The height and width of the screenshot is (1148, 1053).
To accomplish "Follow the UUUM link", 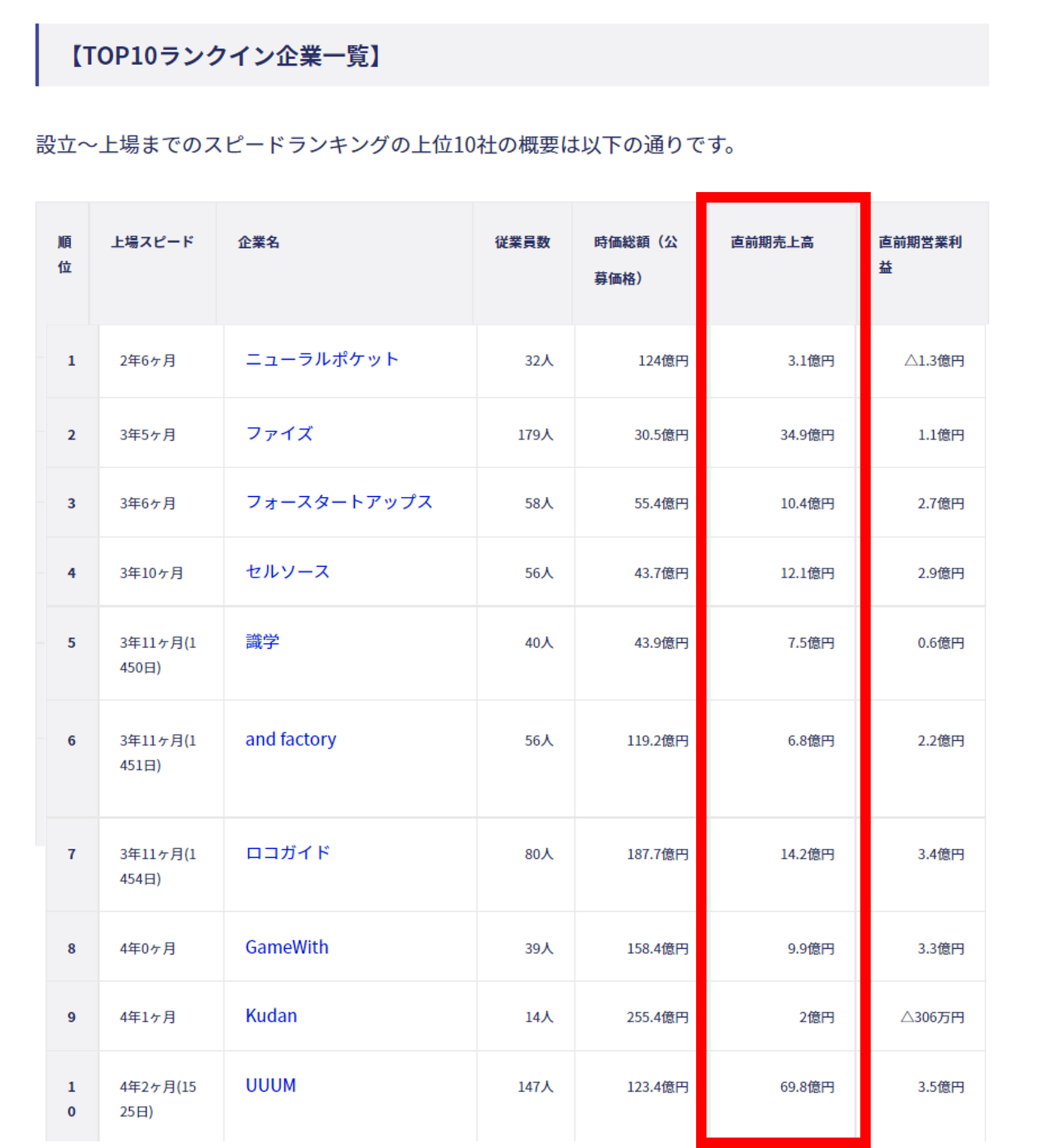I will [x=270, y=1086].
